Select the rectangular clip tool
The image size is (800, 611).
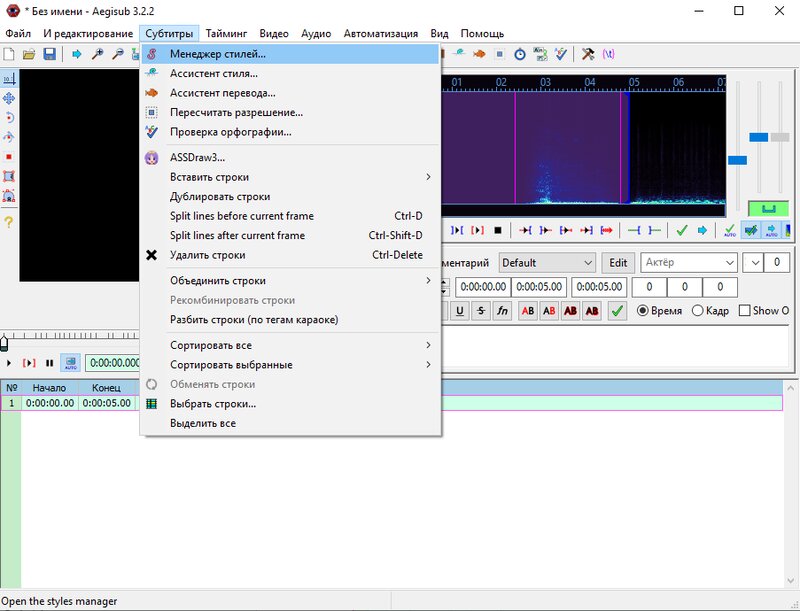pos(9,176)
